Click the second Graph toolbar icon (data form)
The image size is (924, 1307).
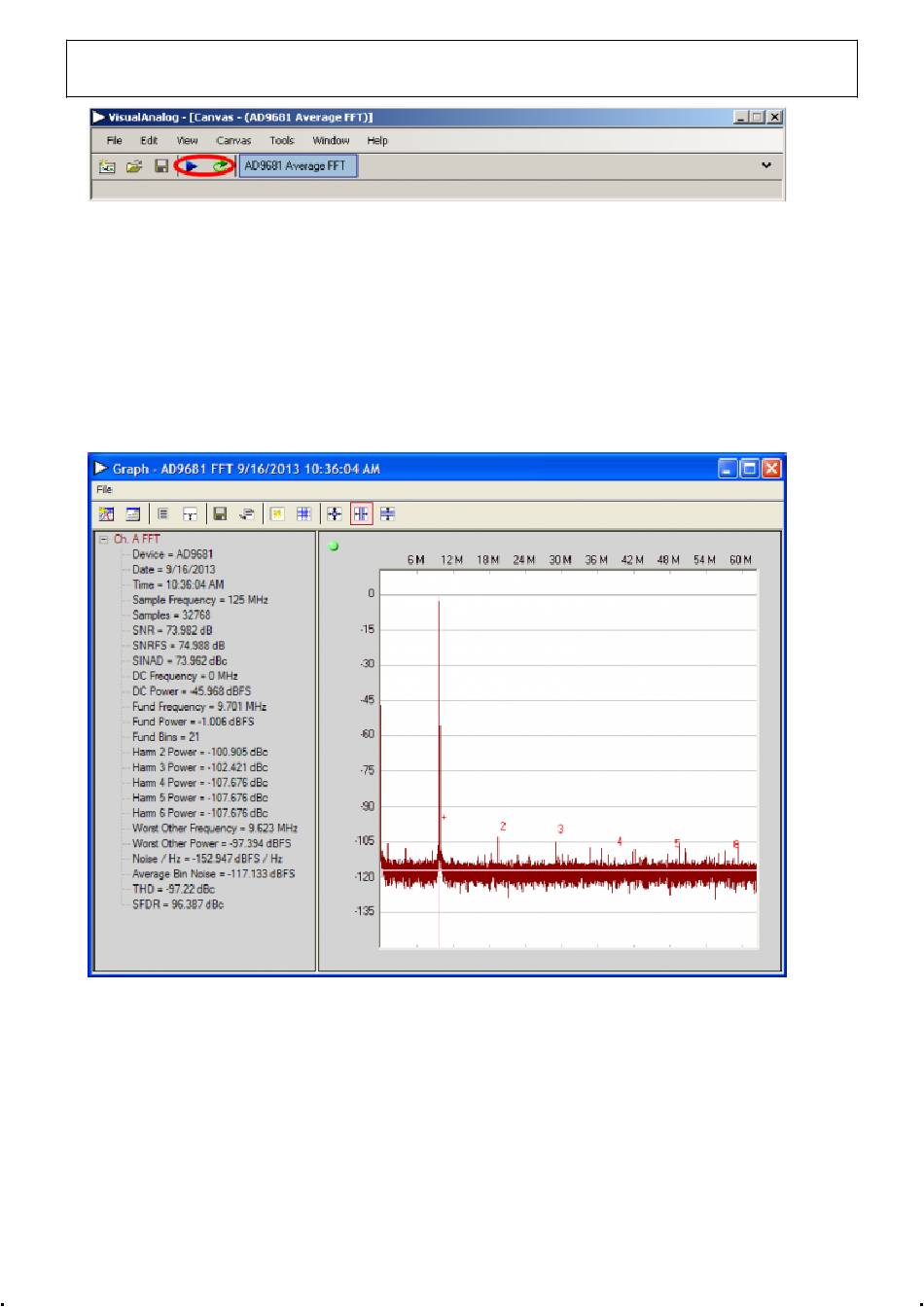click(x=132, y=513)
